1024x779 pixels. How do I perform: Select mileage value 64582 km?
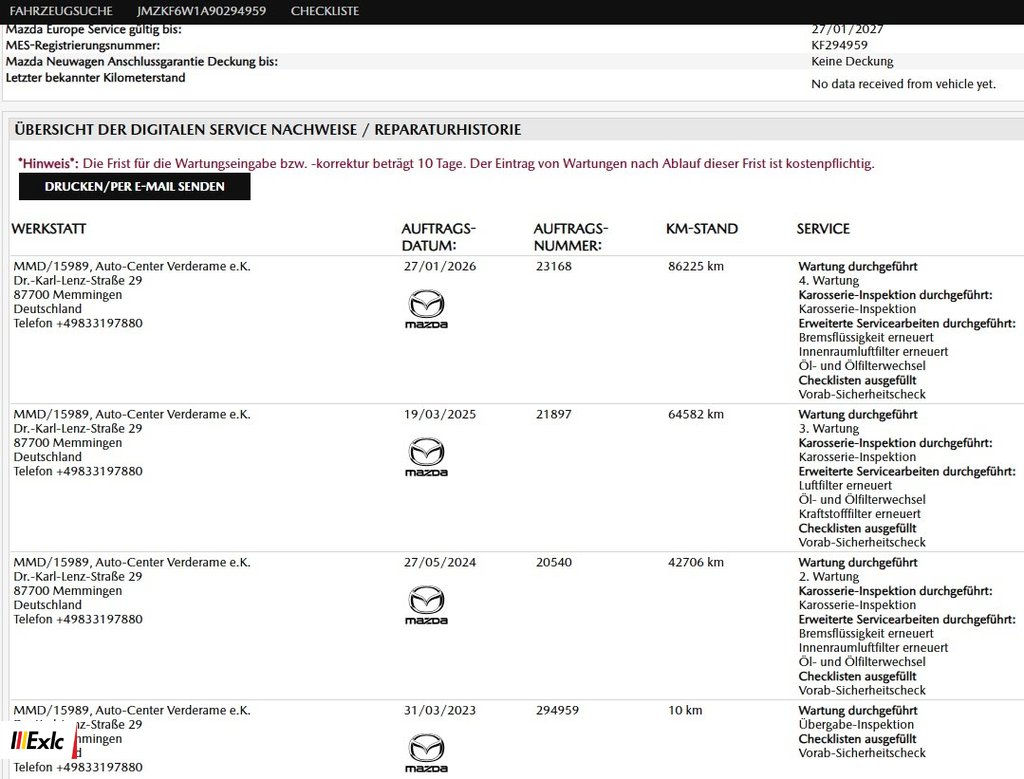coord(696,415)
